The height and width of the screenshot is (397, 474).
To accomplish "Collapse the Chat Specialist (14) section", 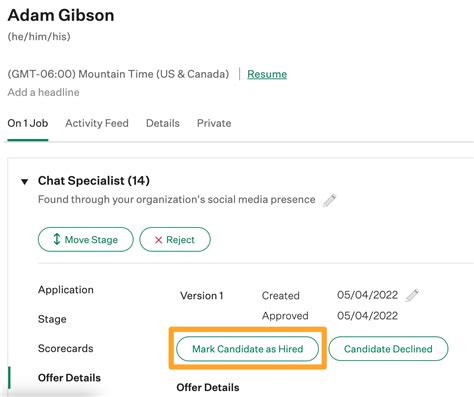I will click(24, 182).
